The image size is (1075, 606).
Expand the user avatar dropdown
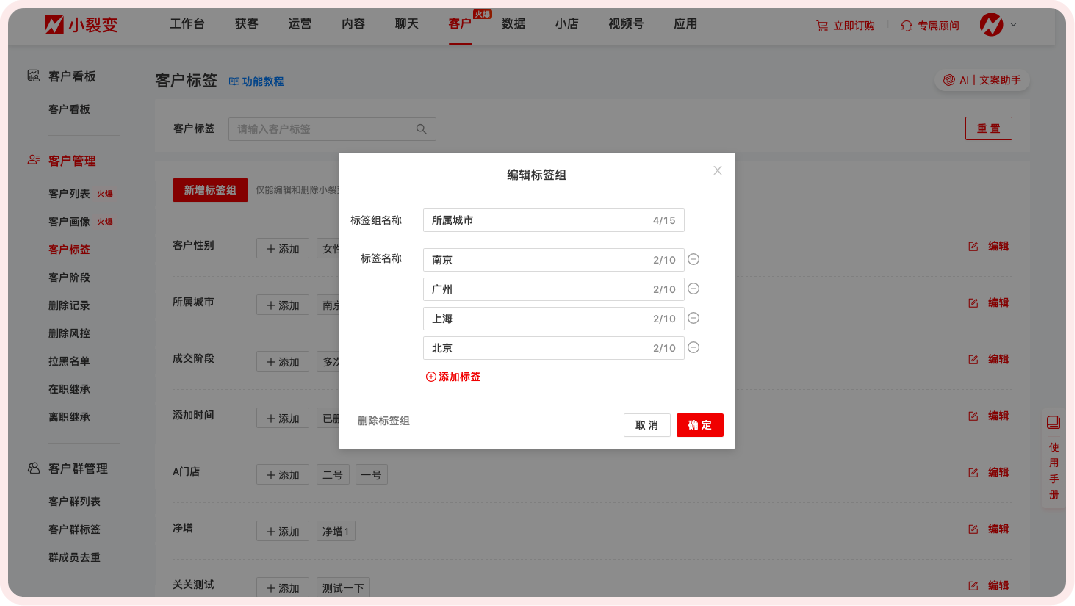(998, 24)
